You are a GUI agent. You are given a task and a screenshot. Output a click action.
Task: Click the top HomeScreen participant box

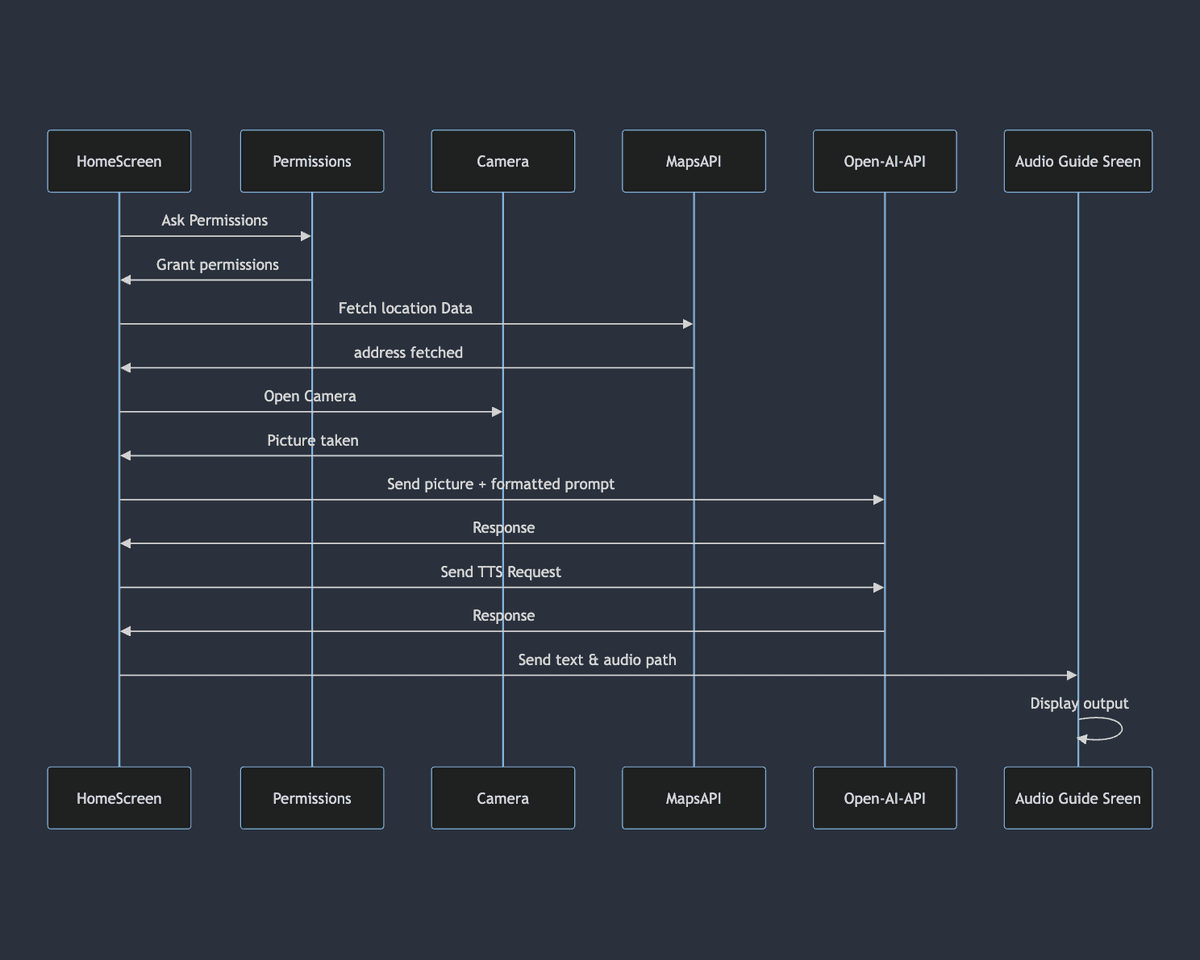(x=119, y=161)
